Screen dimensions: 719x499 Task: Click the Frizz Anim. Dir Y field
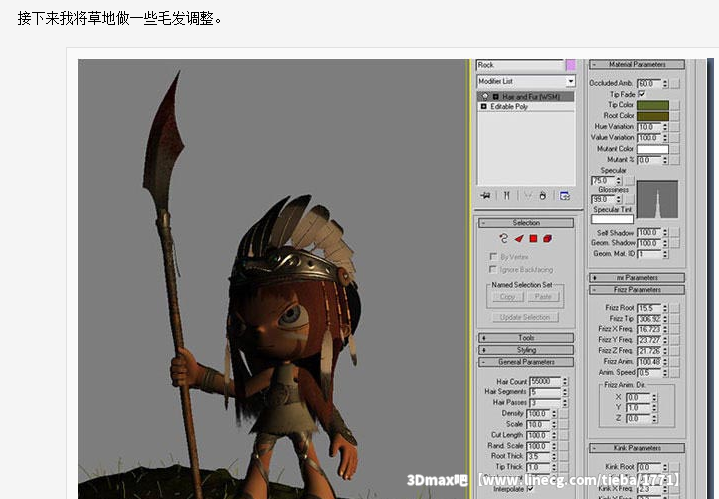[x=638, y=408]
